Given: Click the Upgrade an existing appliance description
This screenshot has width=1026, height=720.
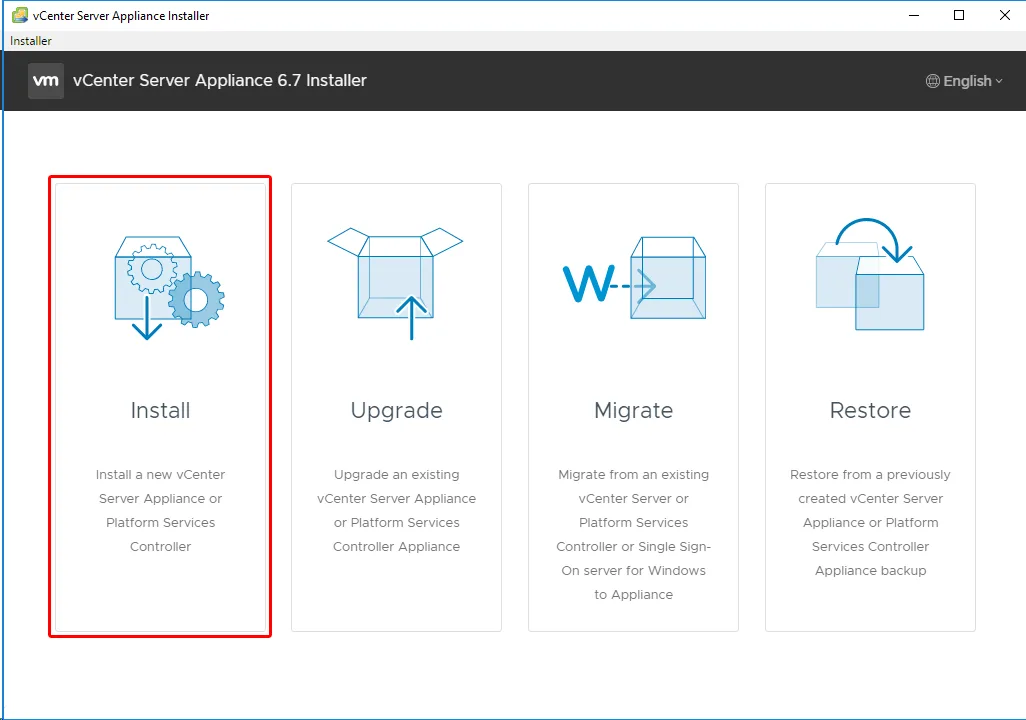Looking at the screenshot, I should pos(397,511).
